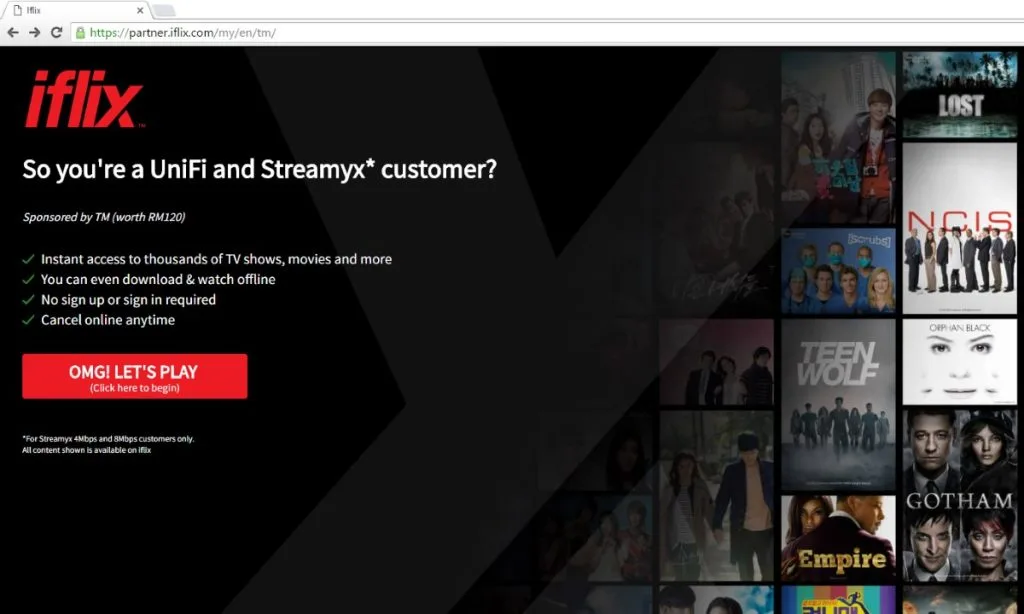Click the browser back arrow
This screenshot has width=1024, height=614.
[x=12, y=32]
